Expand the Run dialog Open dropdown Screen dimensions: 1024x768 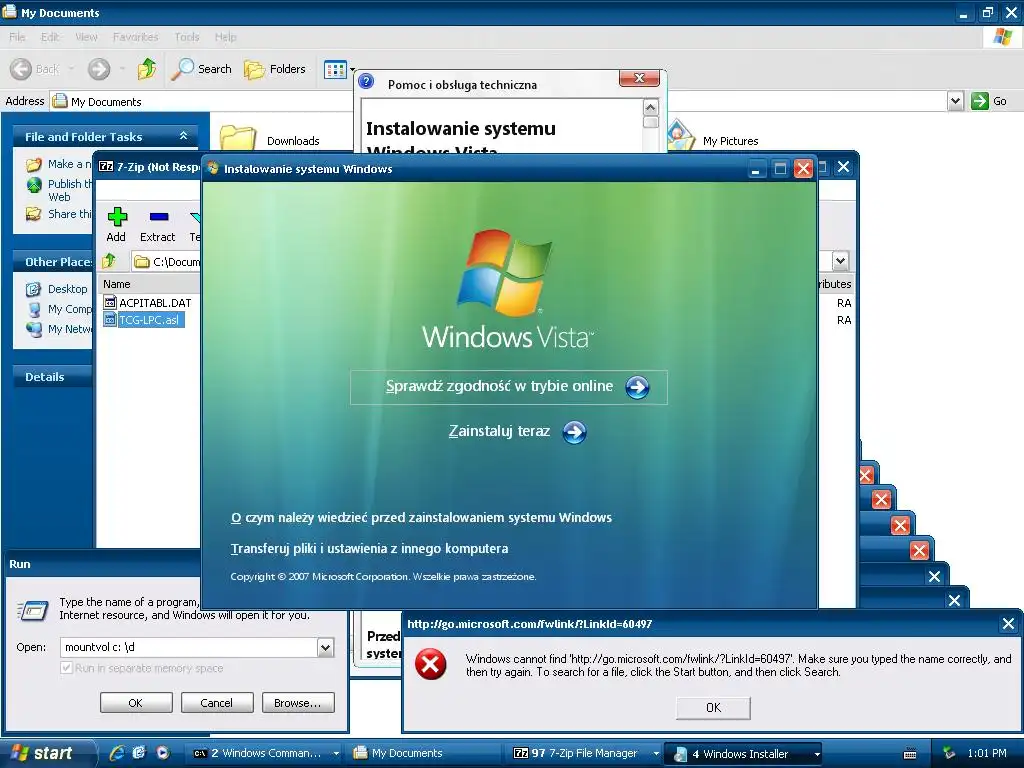tap(325, 647)
